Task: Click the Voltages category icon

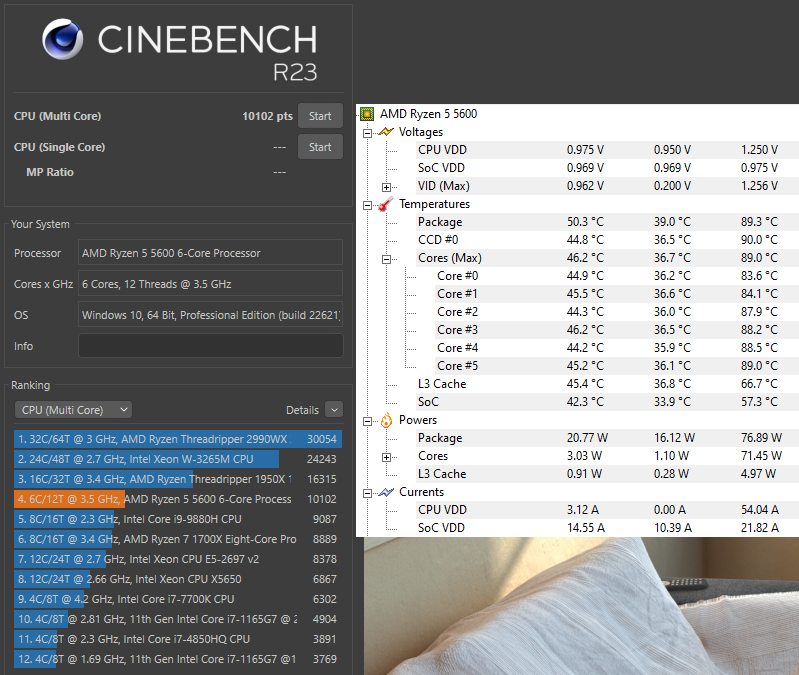Action: (386, 132)
